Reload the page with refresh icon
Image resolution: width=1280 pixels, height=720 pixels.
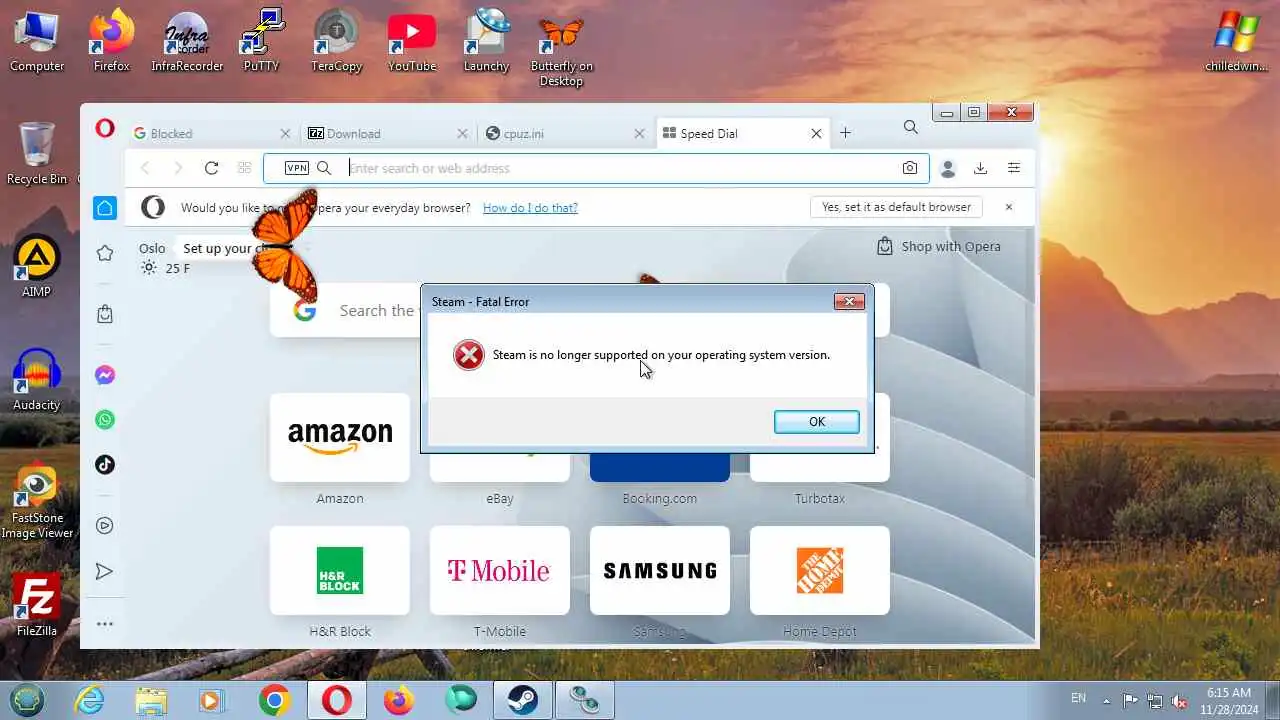(211, 168)
